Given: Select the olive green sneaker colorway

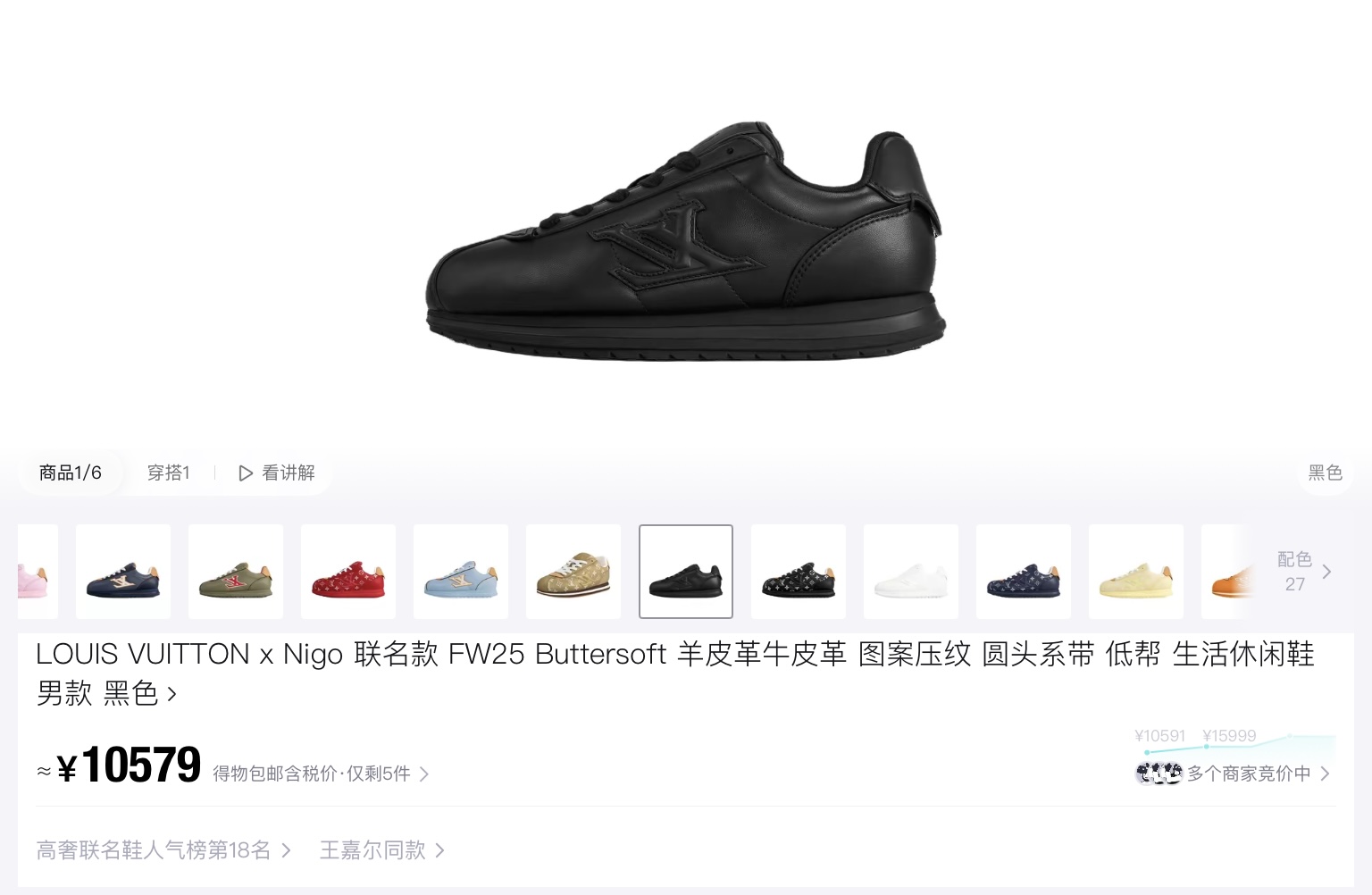Looking at the screenshot, I should click(x=236, y=572).
